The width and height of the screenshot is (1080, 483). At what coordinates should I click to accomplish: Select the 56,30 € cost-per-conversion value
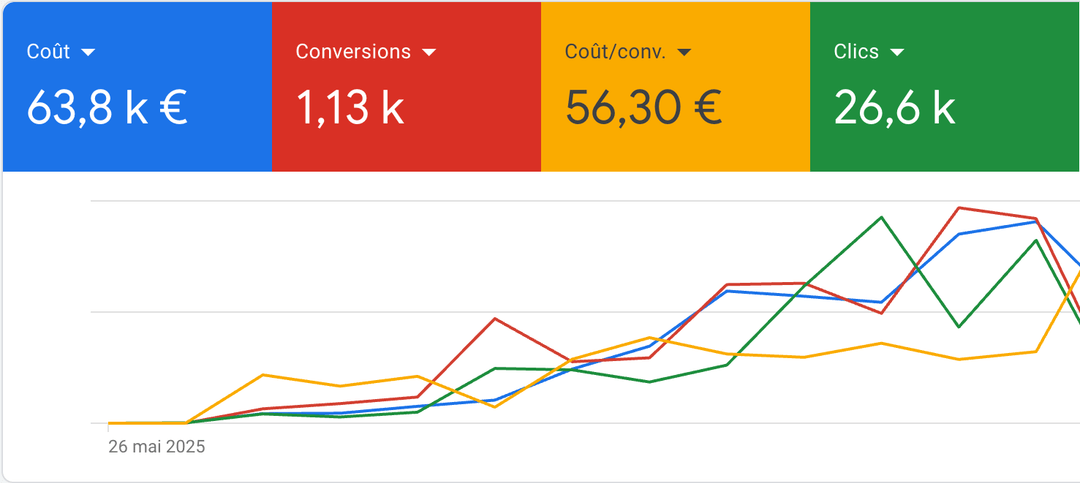643,107
